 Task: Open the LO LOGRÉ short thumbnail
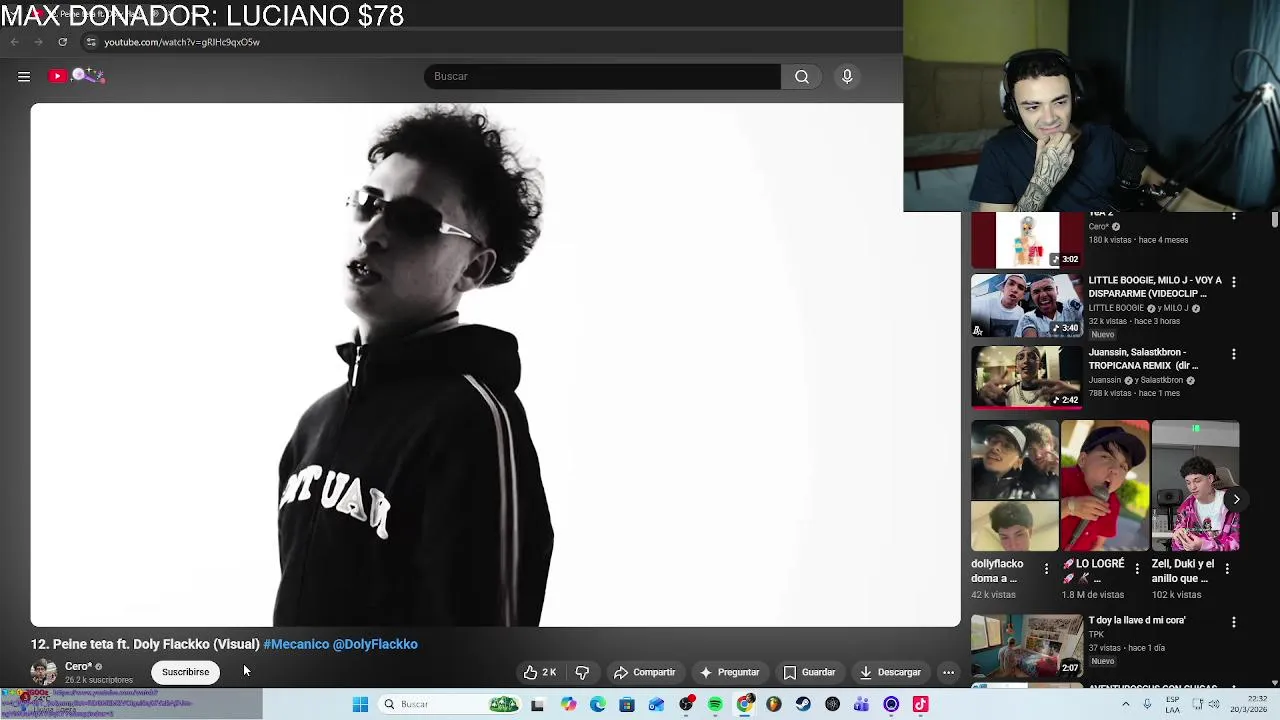click(1105, 486)
